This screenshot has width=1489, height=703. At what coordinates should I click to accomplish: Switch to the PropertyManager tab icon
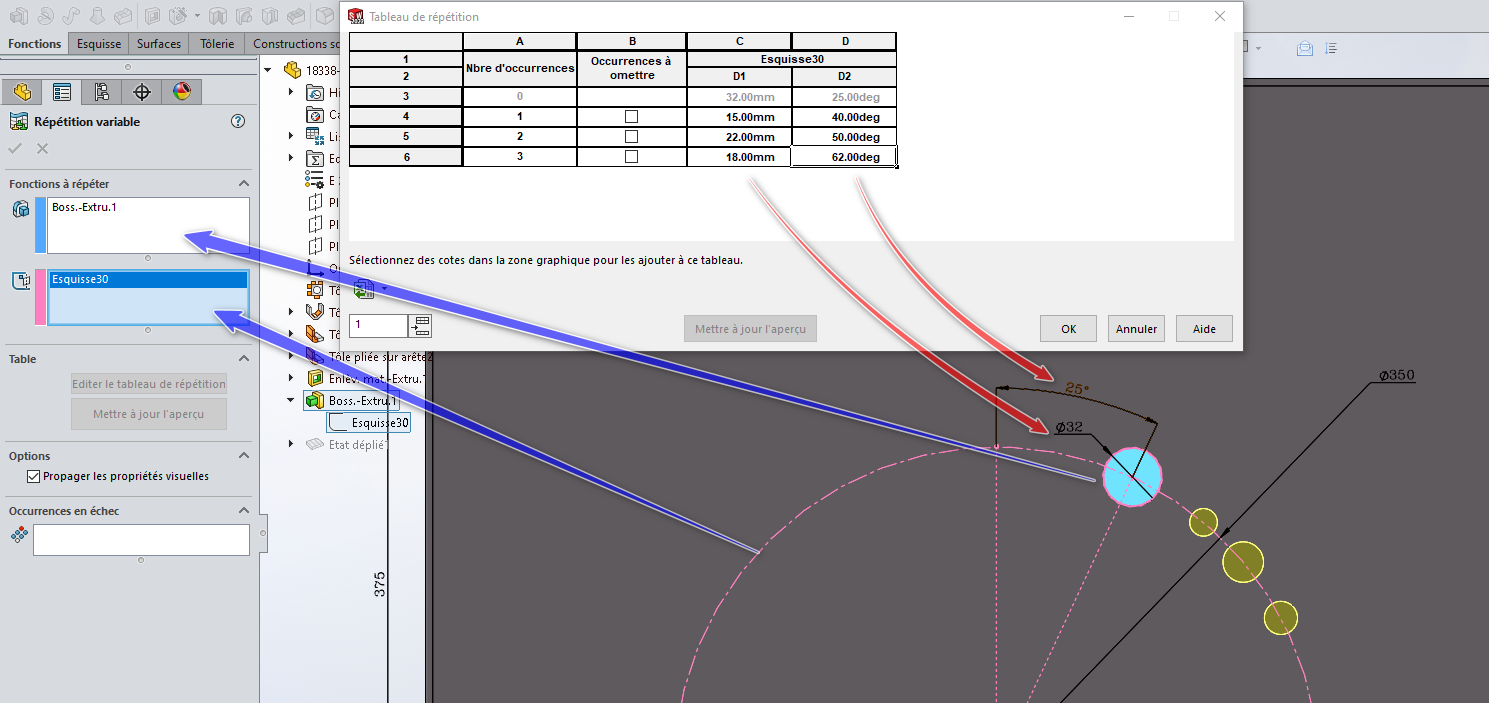pos(62,92)
